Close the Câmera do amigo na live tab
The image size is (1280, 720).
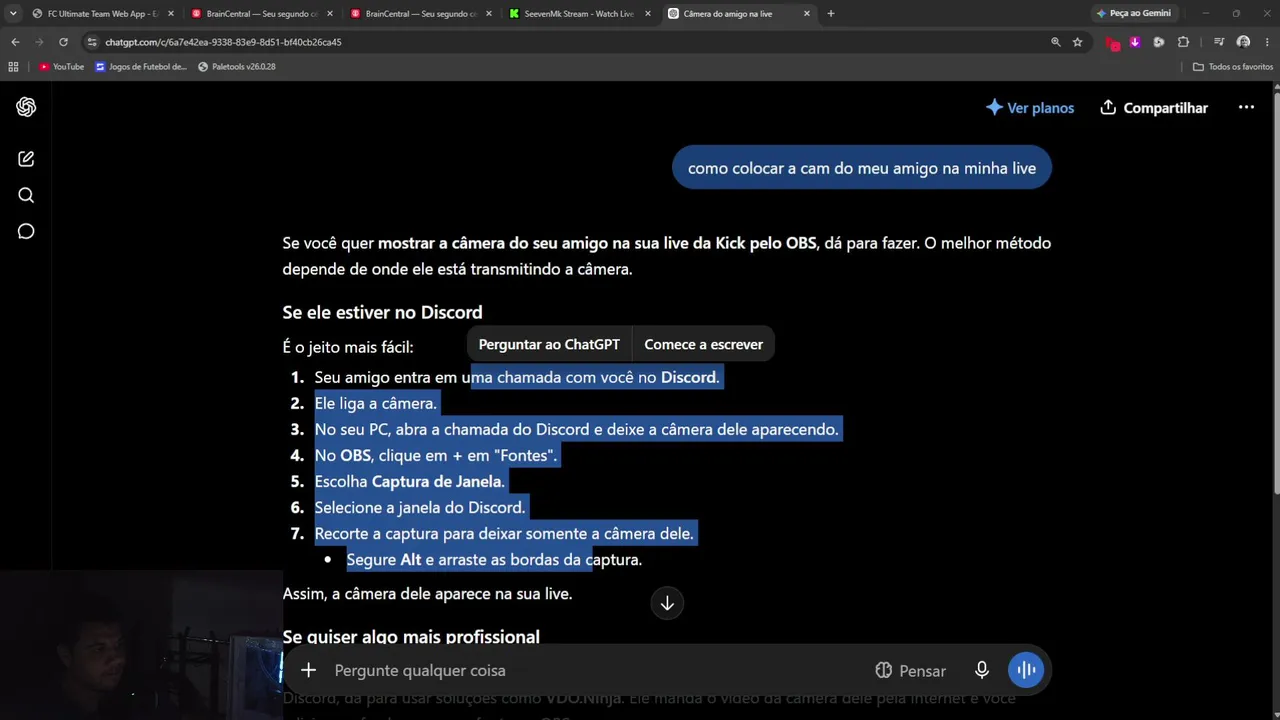pos(807,14)
